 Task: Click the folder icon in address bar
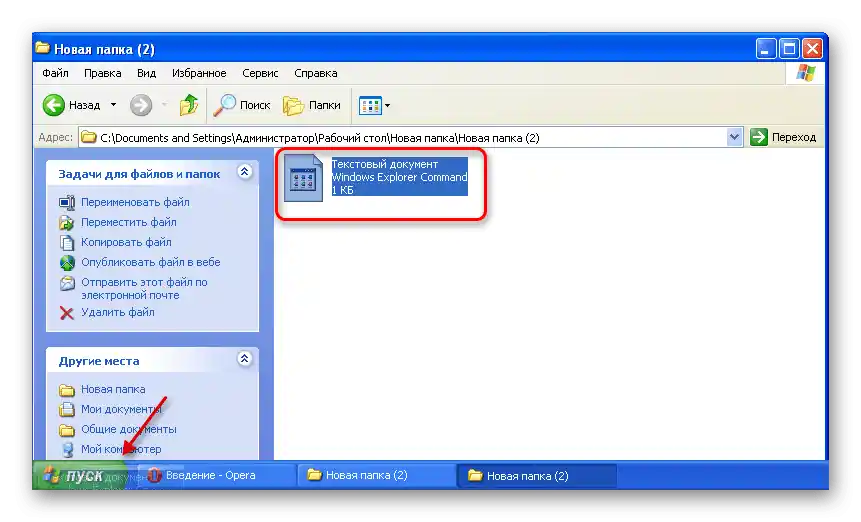[88, 137]
